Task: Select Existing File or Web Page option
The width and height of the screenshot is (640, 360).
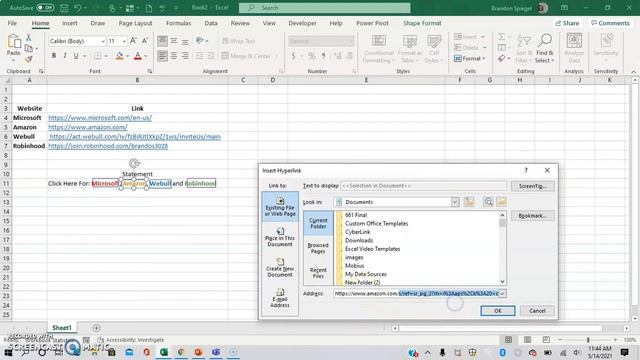Action: click(x=280, y=207)
